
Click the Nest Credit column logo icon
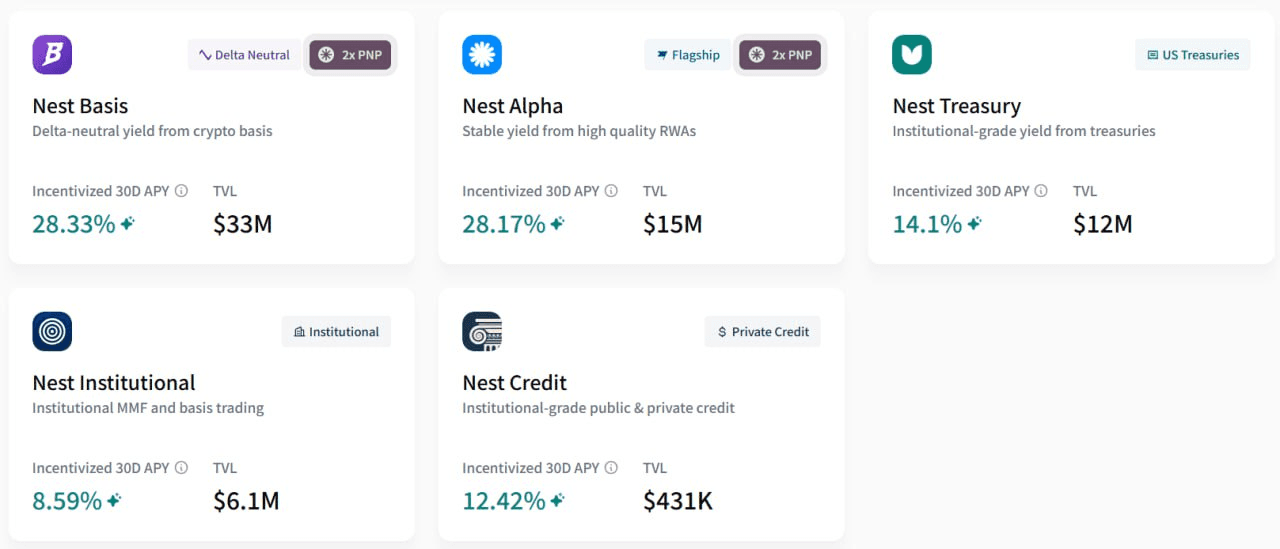(482, 332)
